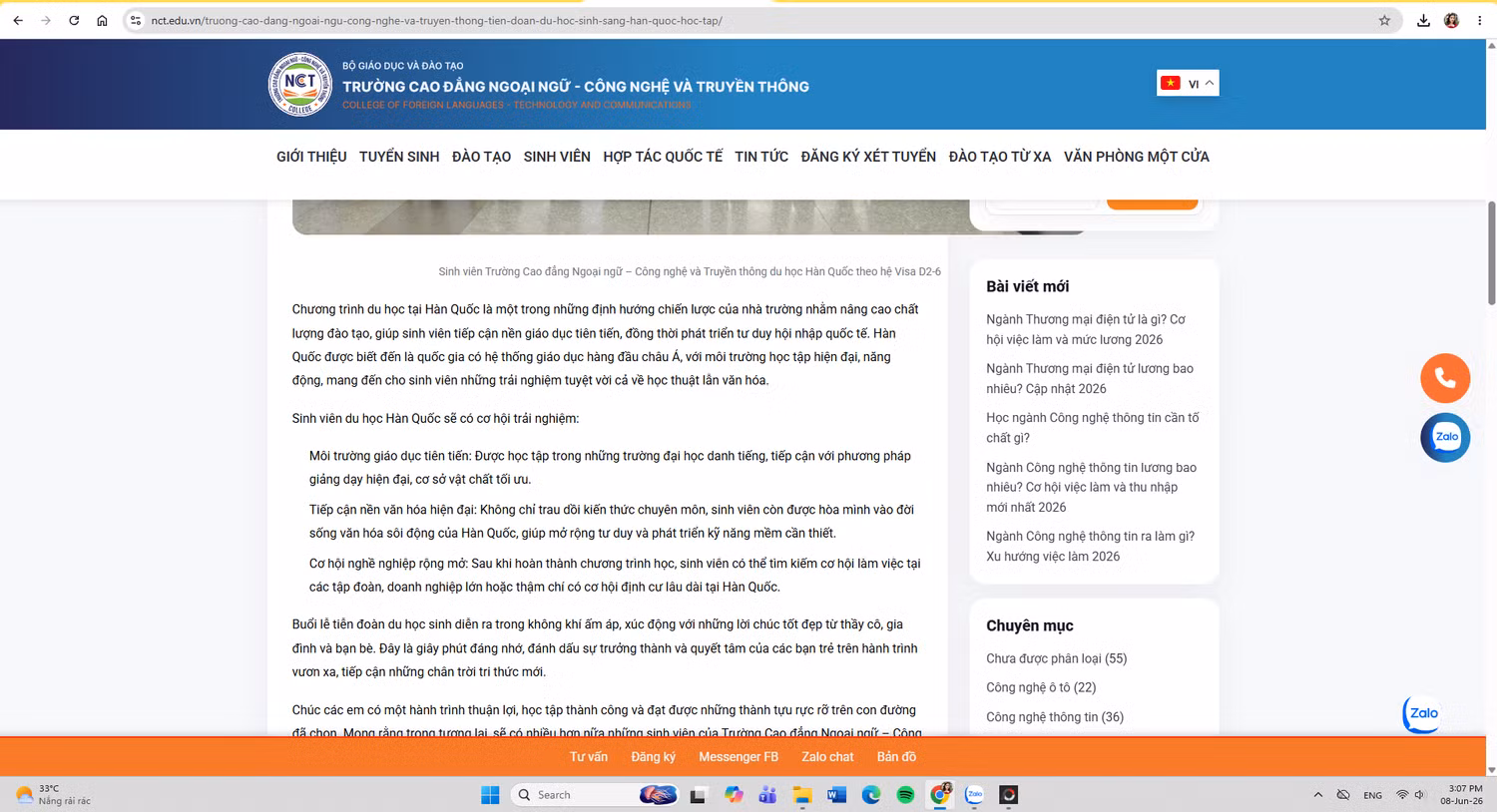This screenshot has height=812, width=1497.
Task: Select ĐĂNG KÝ XÉT TUYỂN menu item
Action: [x=868, y=157]
